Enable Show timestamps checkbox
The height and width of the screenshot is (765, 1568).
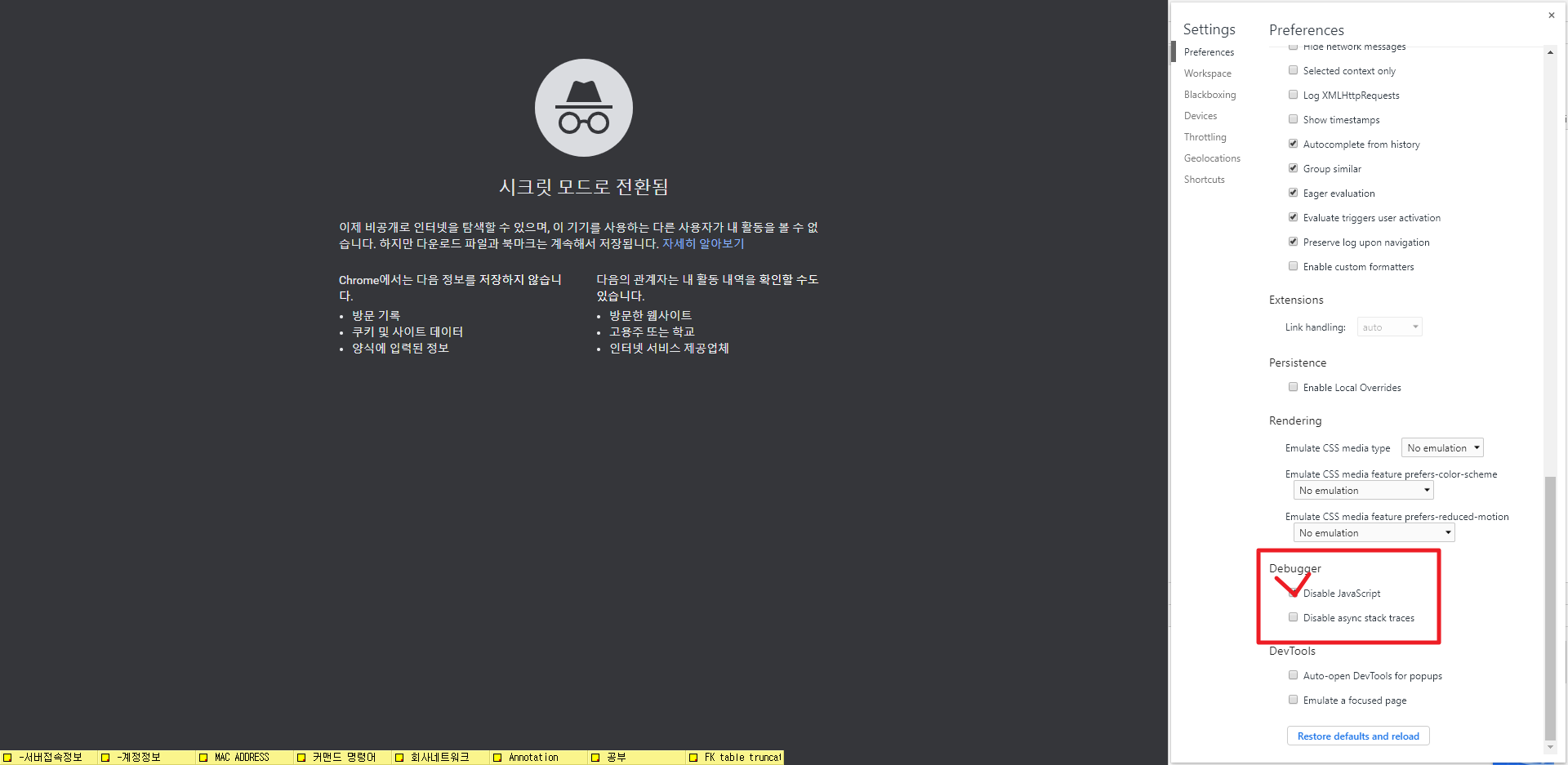coord(1293,119)
